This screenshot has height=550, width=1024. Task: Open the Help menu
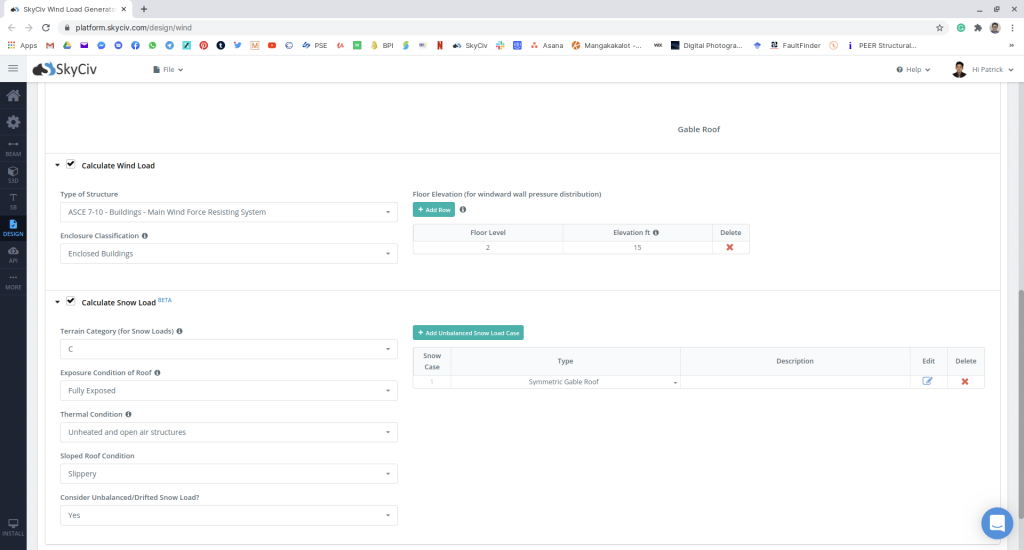(913, 70)
